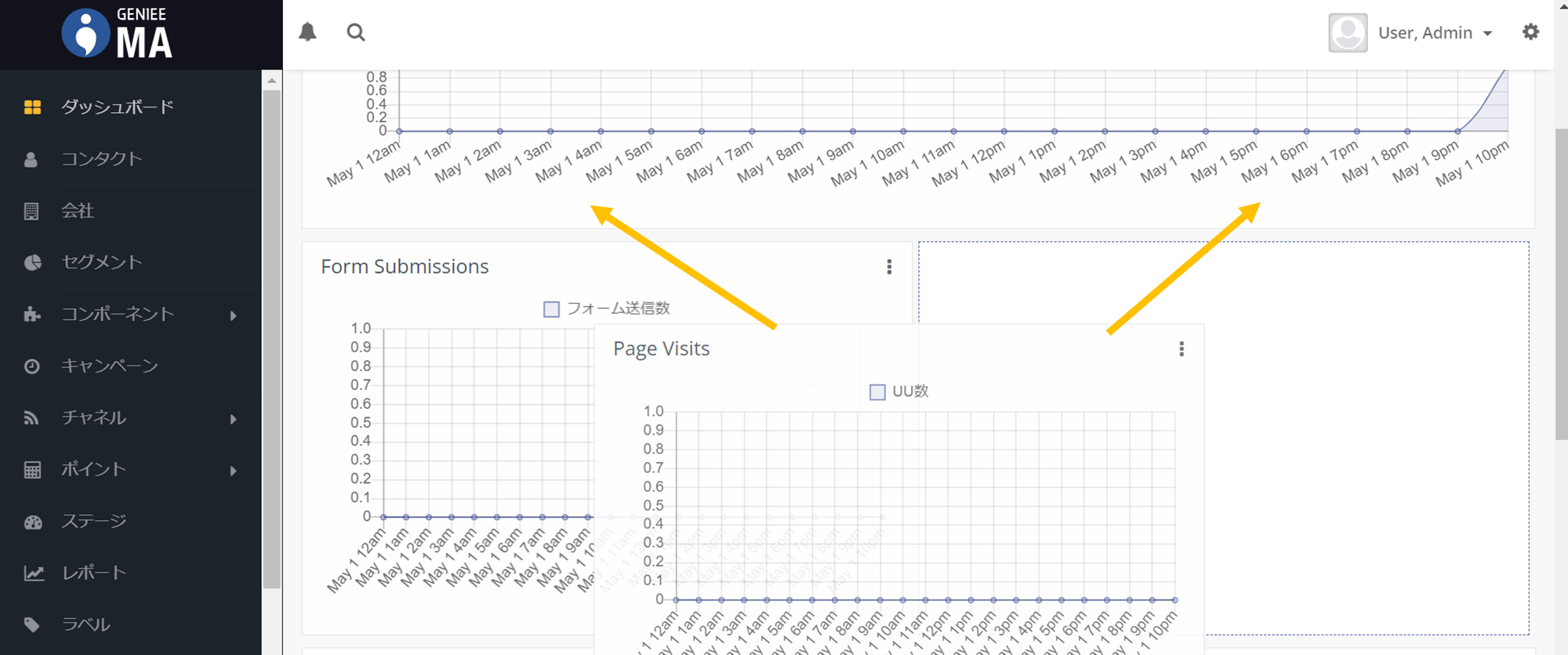Toggle the UU数 legend box
This screenshot has width=1568, height=655.
click(x=877, y=391)
